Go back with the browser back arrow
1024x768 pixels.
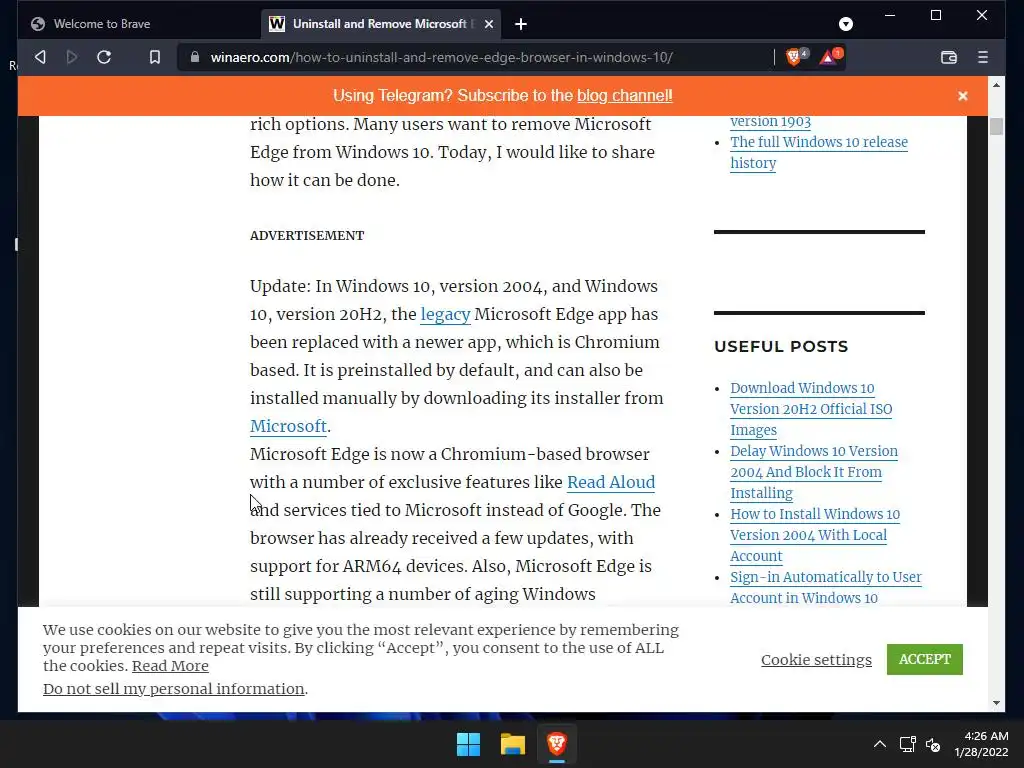40,57
